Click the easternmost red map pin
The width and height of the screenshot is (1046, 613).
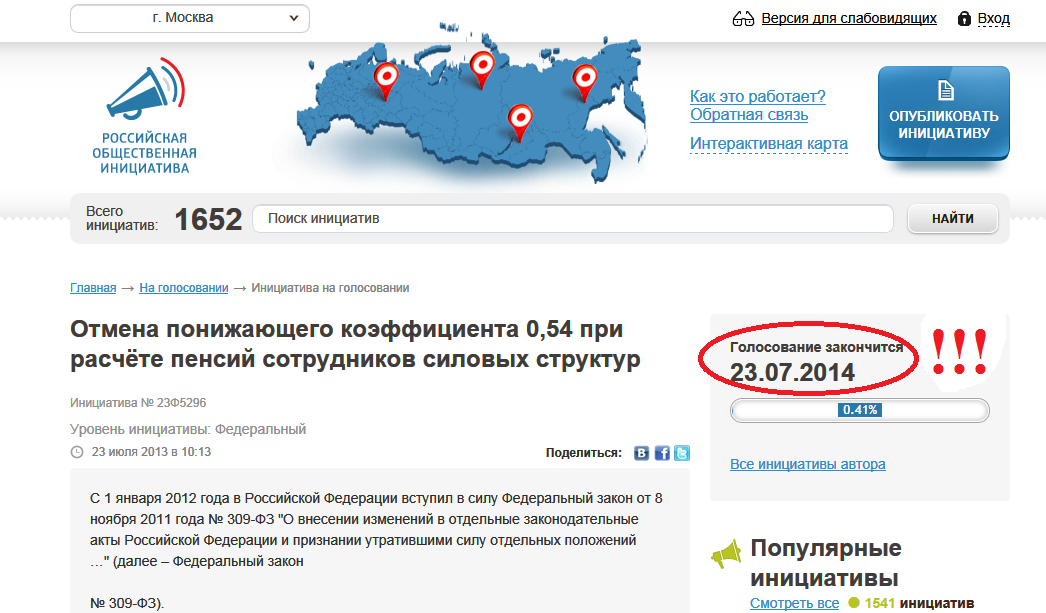pos(584,80)
